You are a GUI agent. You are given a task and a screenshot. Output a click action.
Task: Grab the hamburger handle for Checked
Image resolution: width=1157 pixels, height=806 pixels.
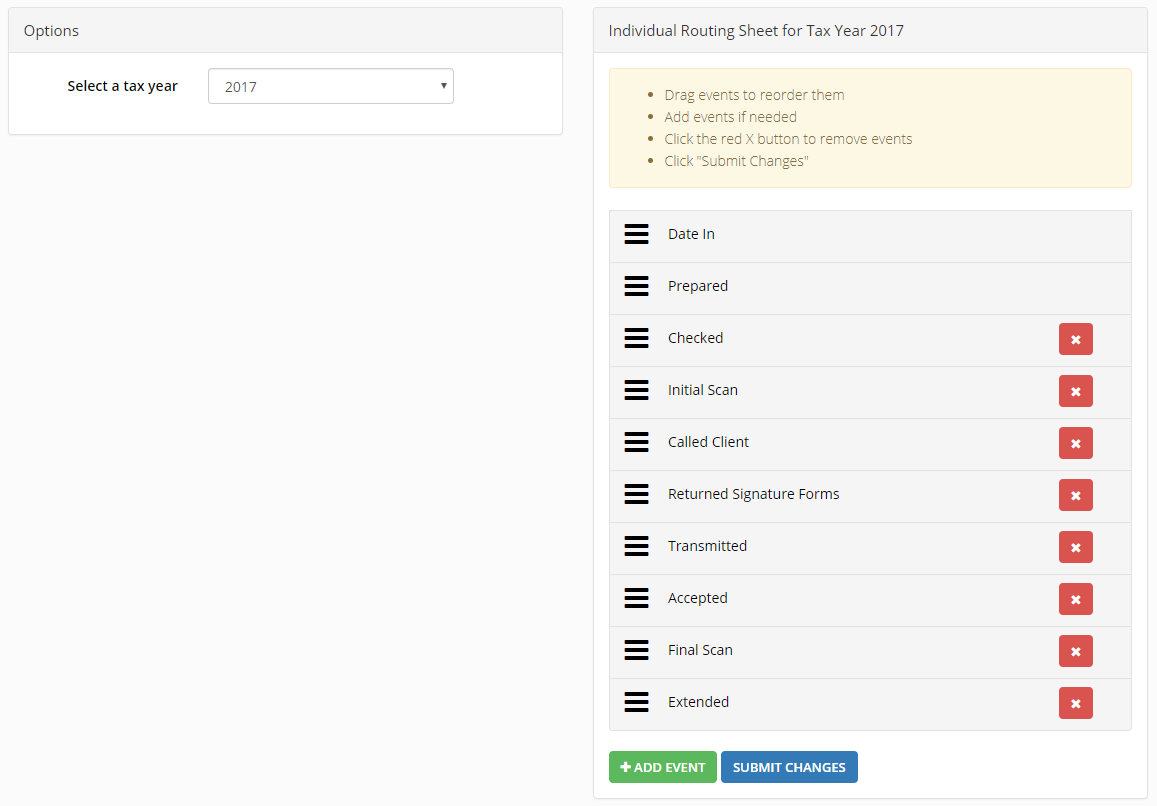click(636, 338)
